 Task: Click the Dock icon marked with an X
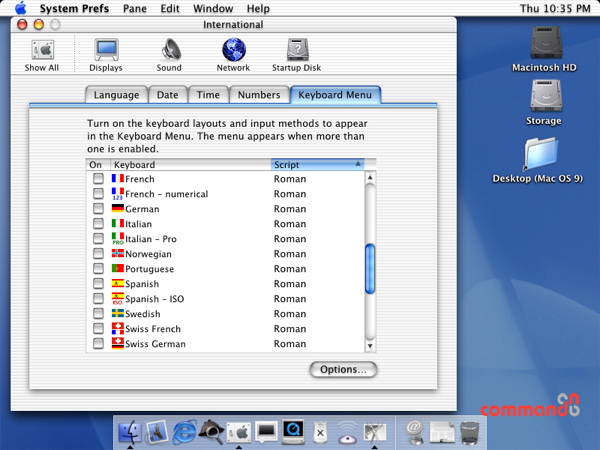click(320, 433)
